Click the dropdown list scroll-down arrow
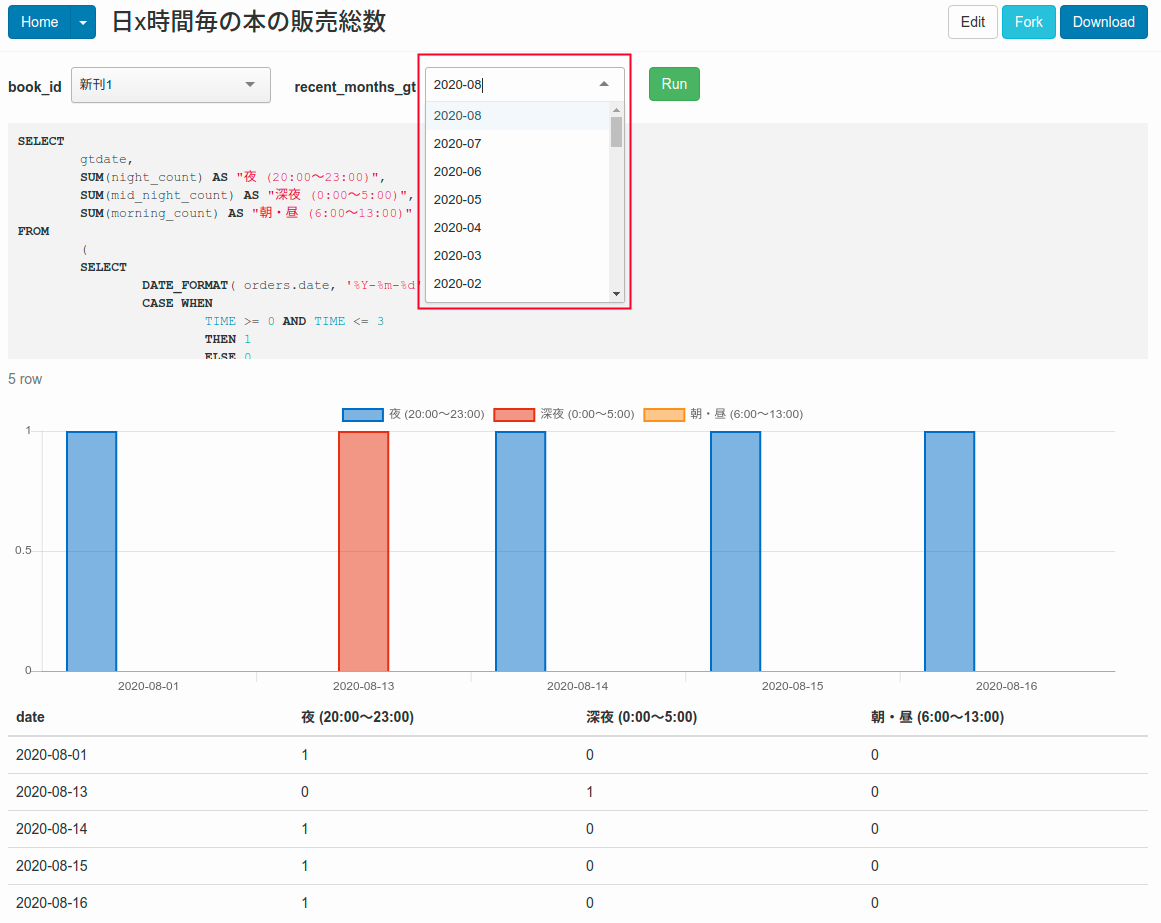 (x=617, y=294)
